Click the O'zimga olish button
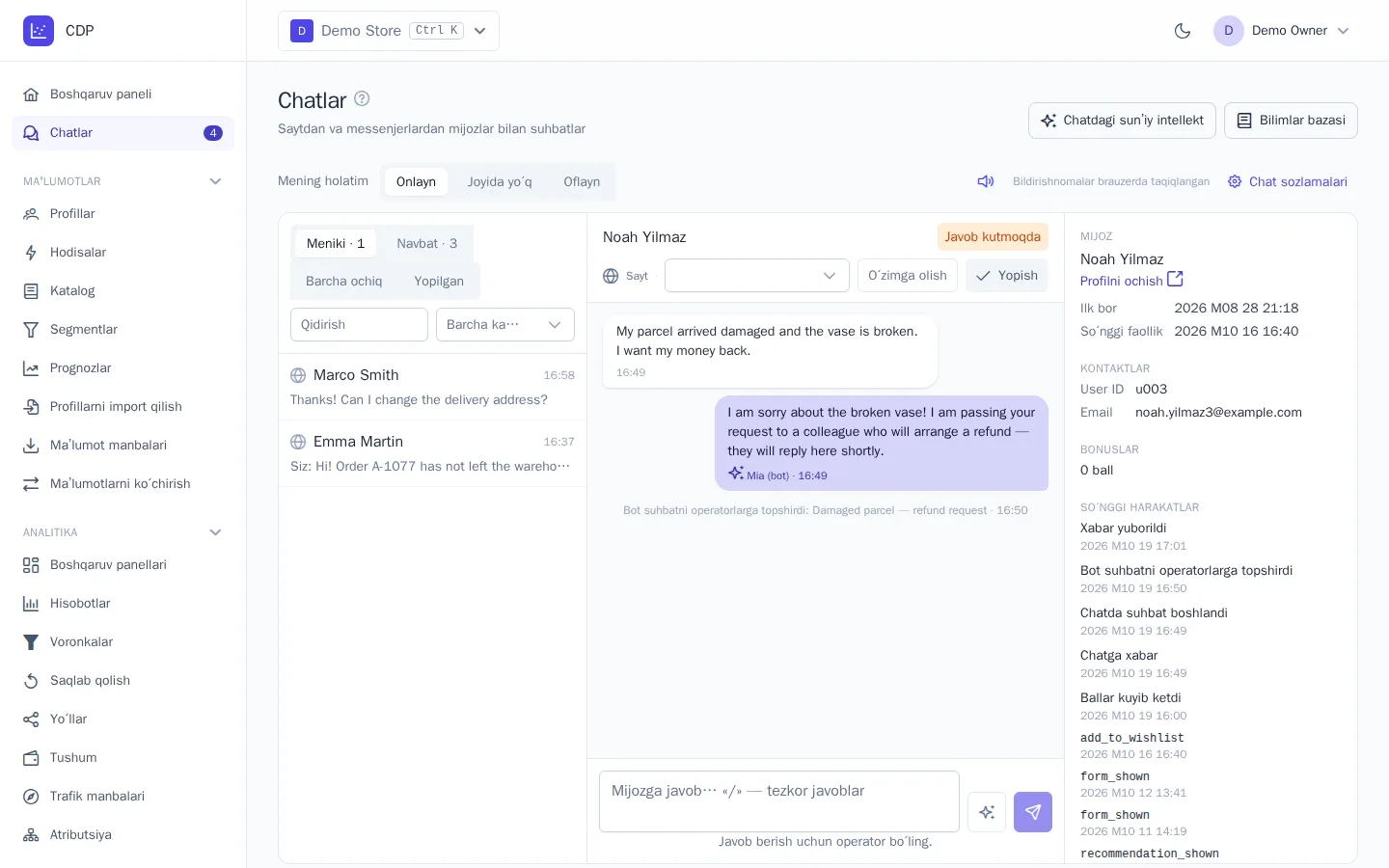This screenshot has height=868, width=1389. tap(908, 276)
